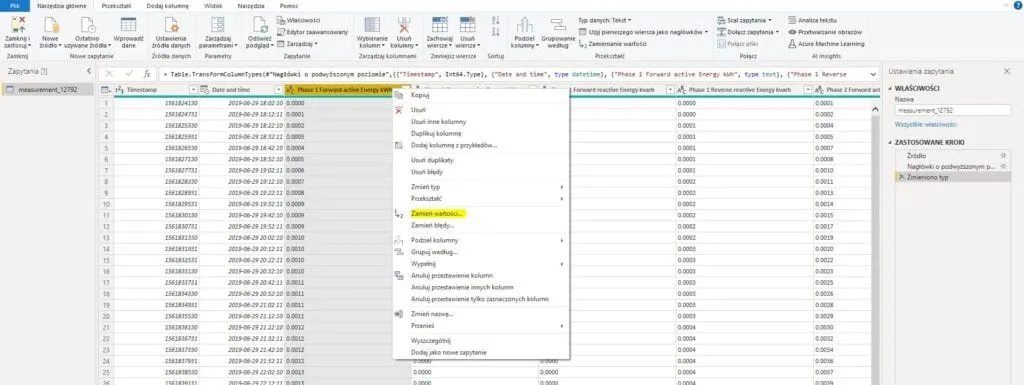Viewport: 1024px width, 385px height.
Task: Open the Scal zapytania dropdown
Action: click(744, 20)
